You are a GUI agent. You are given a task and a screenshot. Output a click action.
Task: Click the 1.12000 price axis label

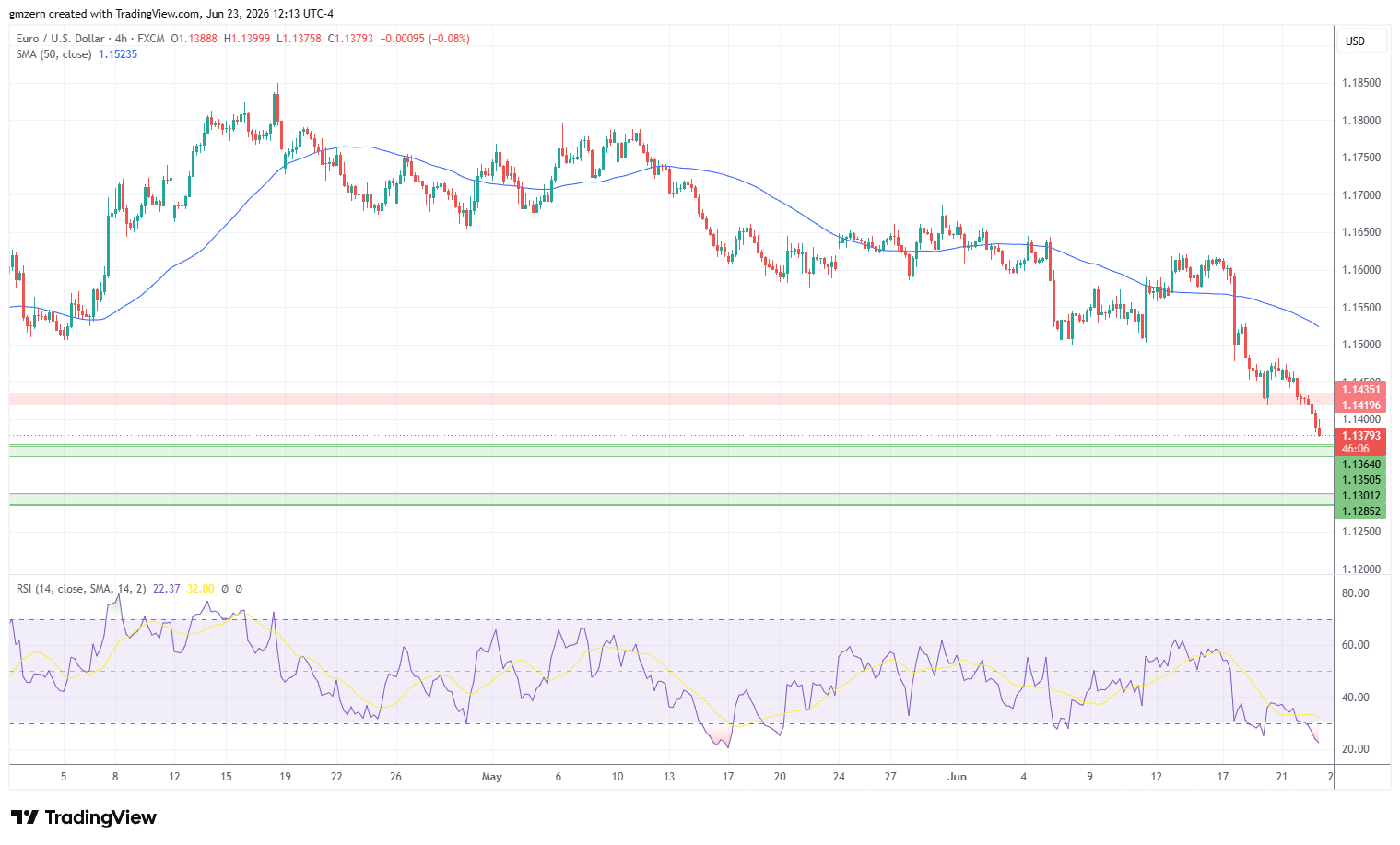1361,569
